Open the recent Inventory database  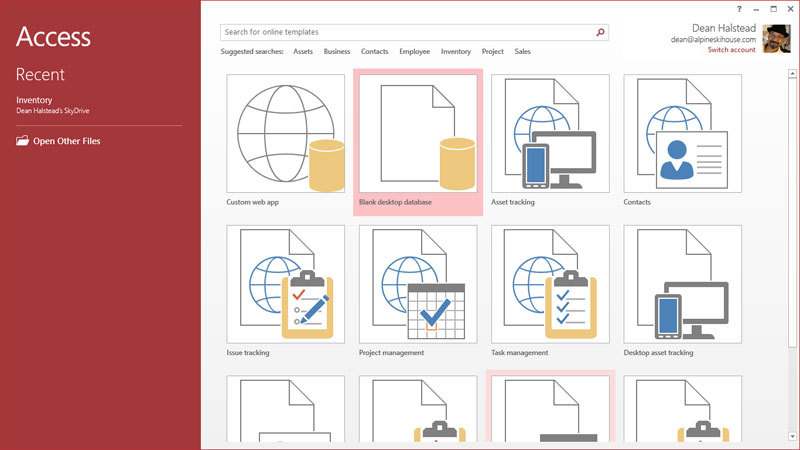click(33, 100)
